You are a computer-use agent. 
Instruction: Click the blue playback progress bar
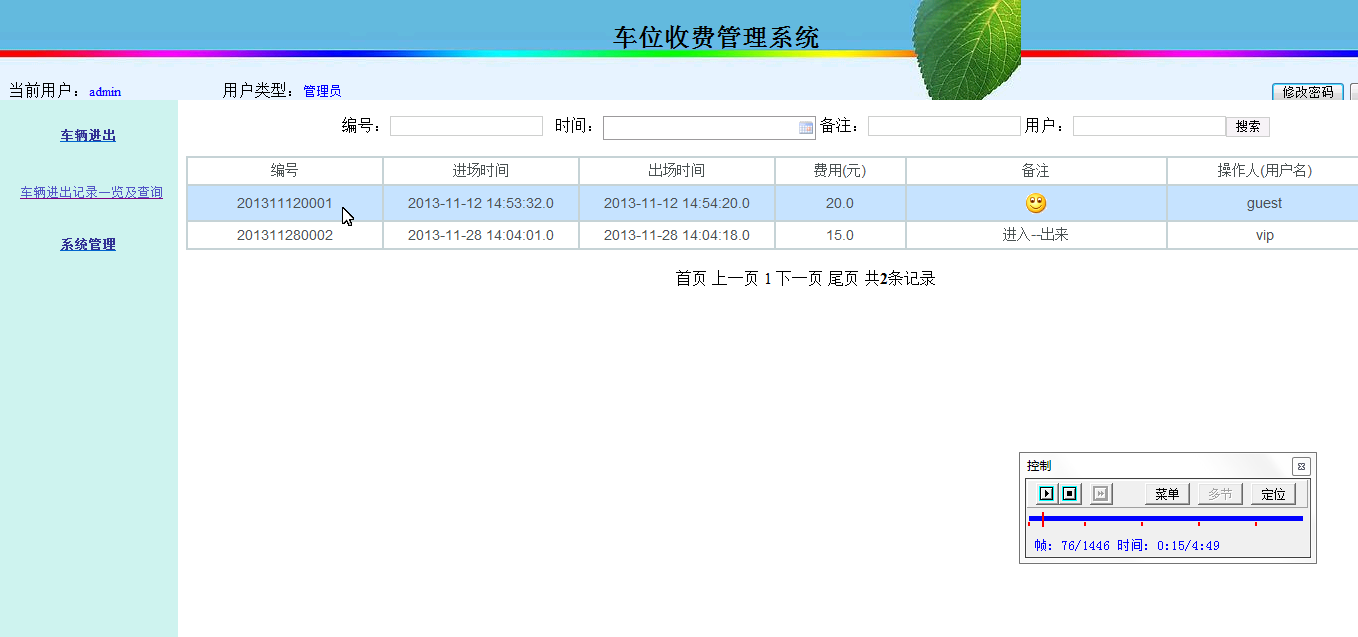(1166, 518)
